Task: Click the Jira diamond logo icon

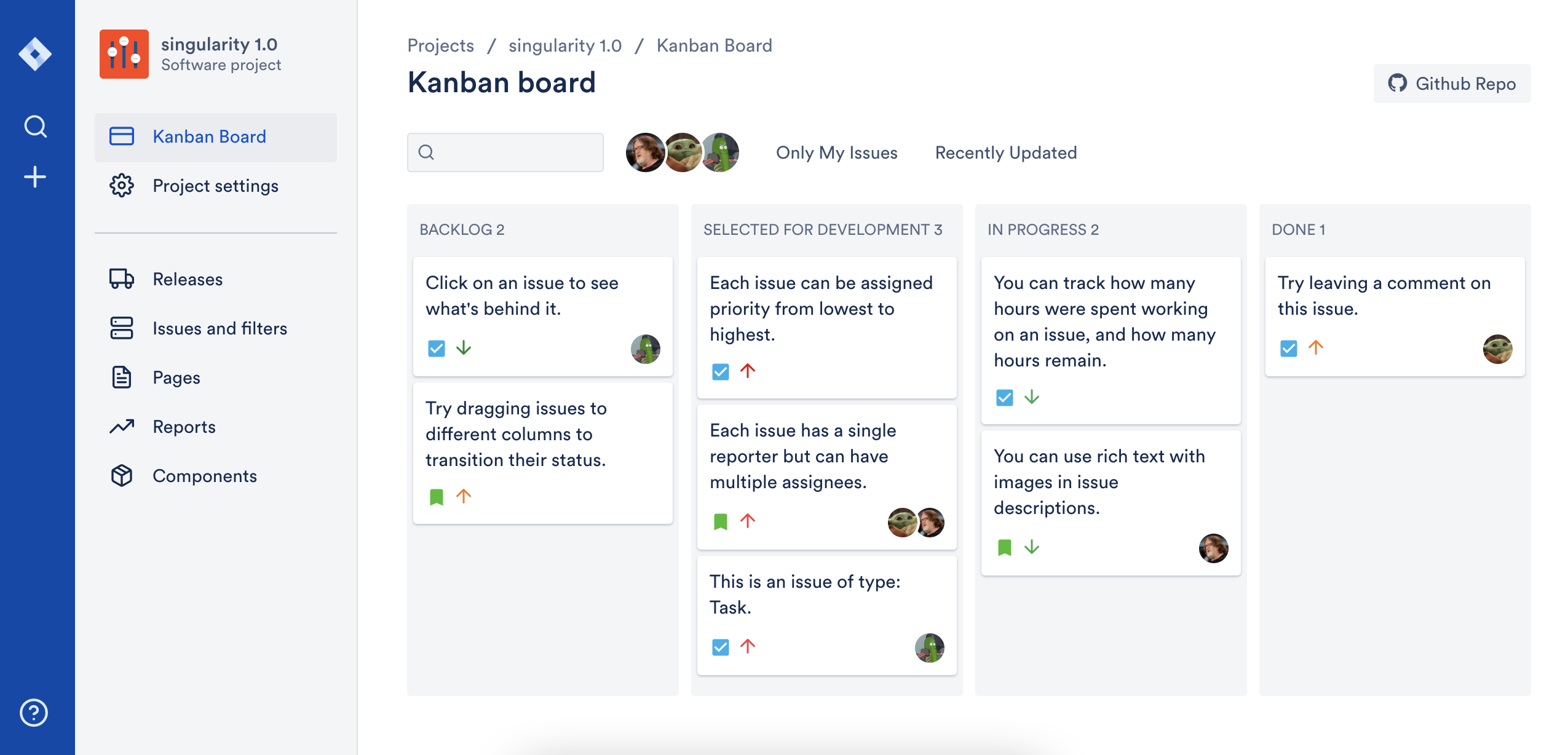Action: (x=35, y=54)
